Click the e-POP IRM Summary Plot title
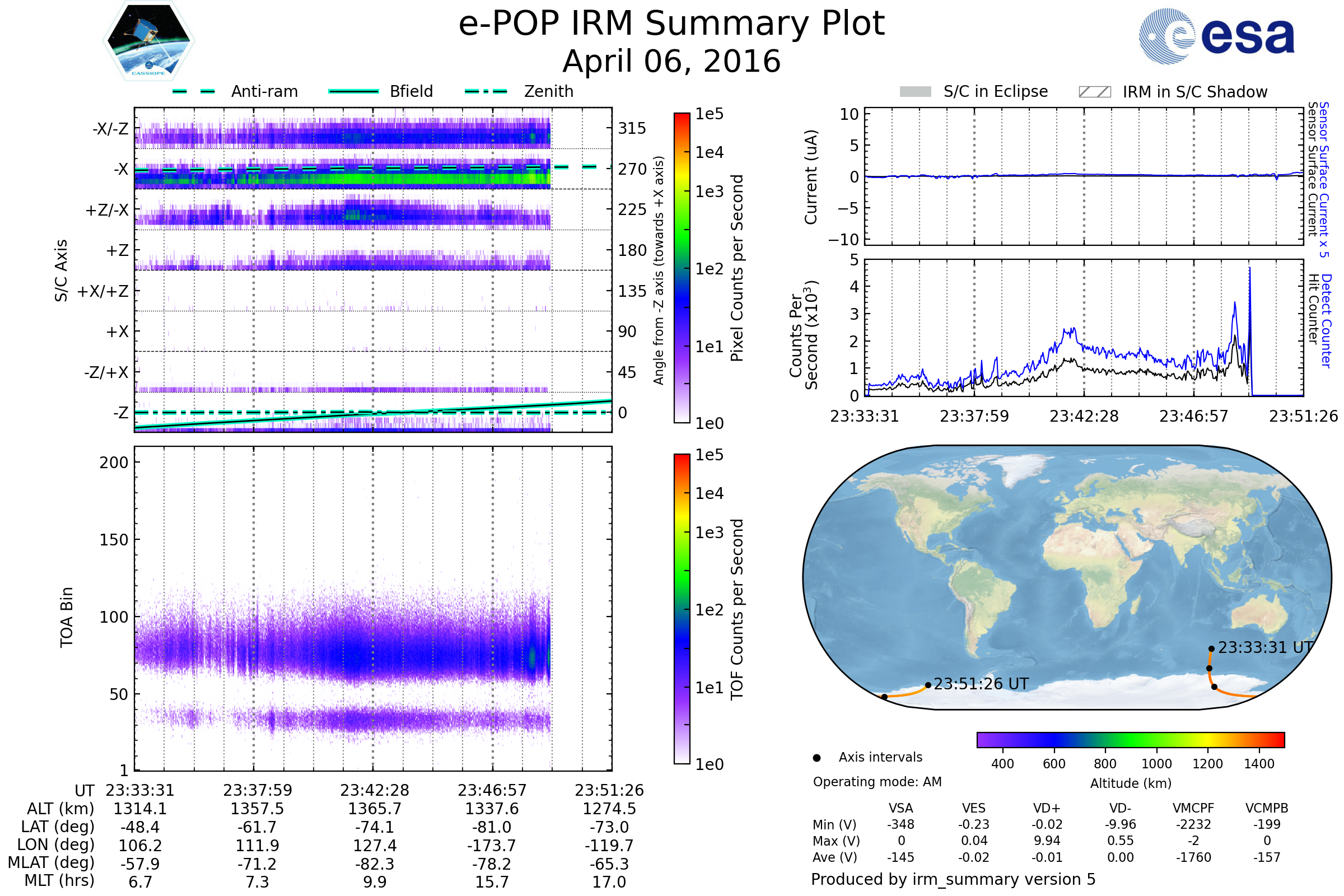 [671, 24]
